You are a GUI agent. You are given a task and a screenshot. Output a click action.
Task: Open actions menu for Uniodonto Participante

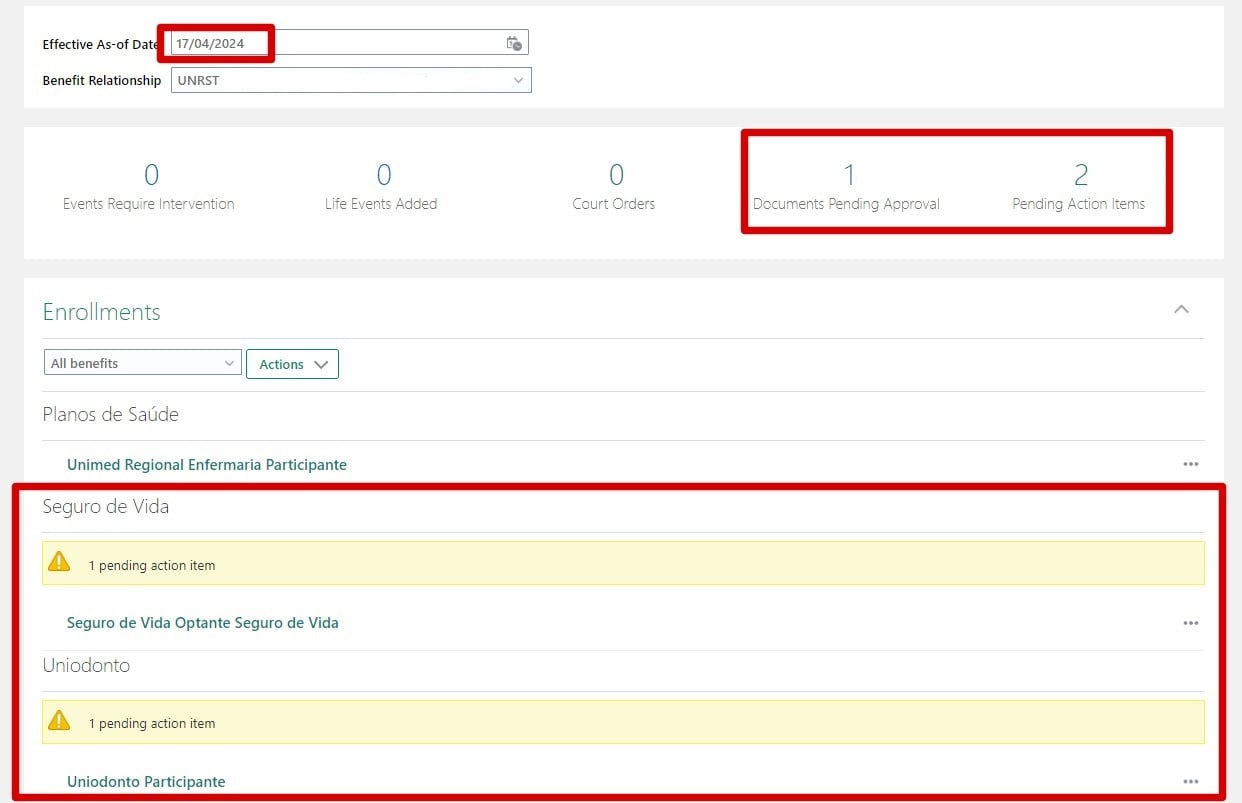(x=1190, y=781)
